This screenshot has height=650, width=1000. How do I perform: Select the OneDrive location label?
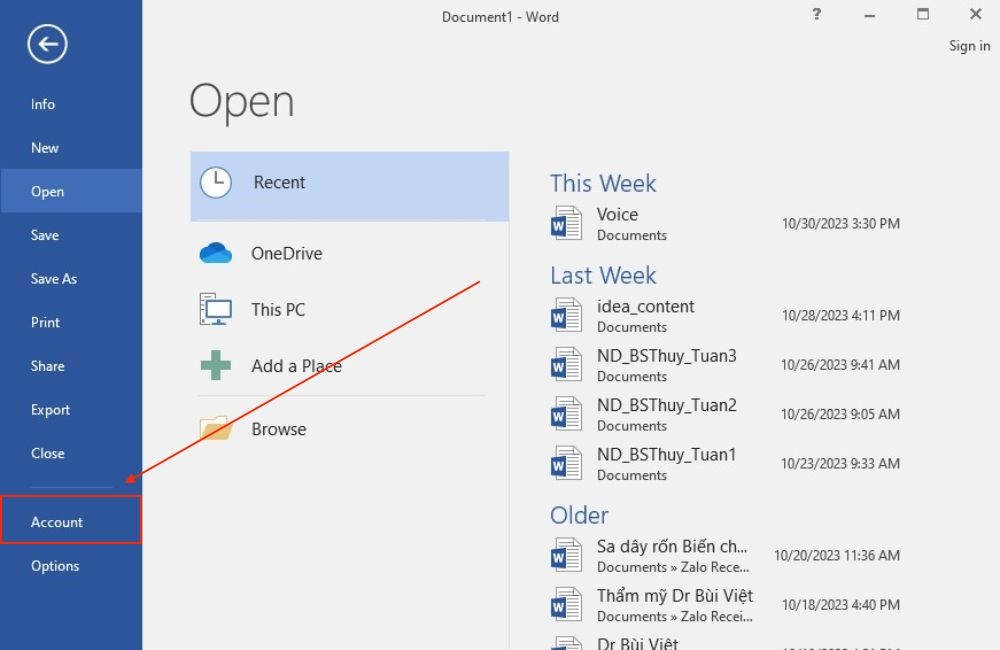[x=286, y=253]
